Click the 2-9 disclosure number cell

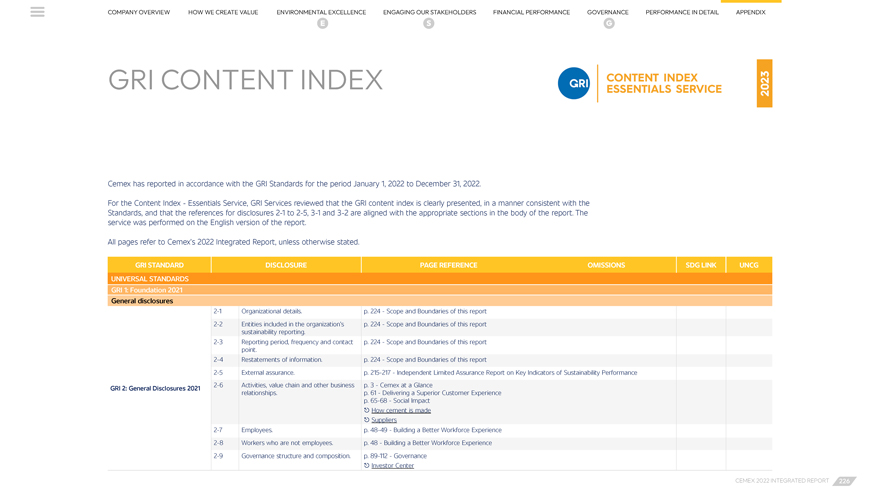pos(218,456)
